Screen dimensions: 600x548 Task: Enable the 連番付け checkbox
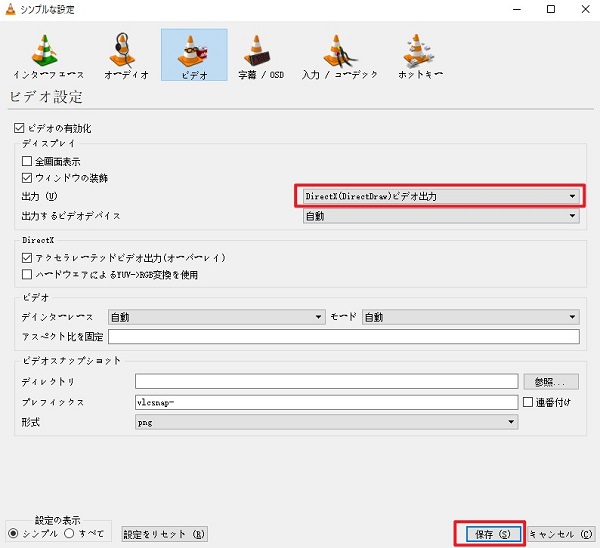tap(528, 402)
